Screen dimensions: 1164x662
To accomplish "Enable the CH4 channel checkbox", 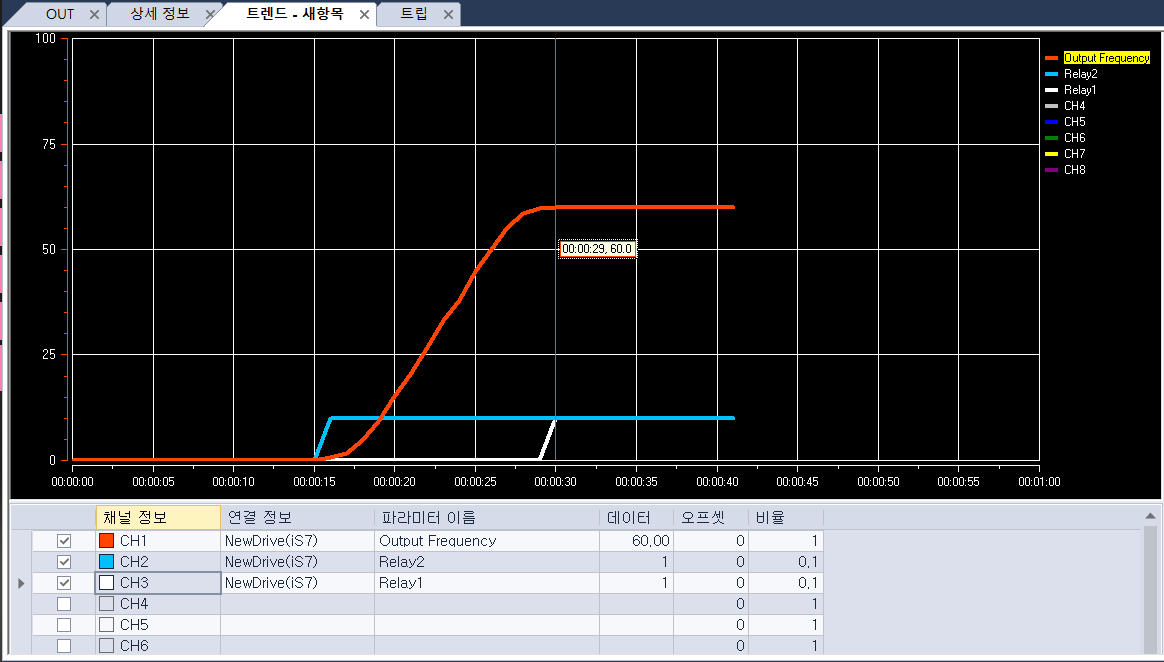I will click(64, 603).
